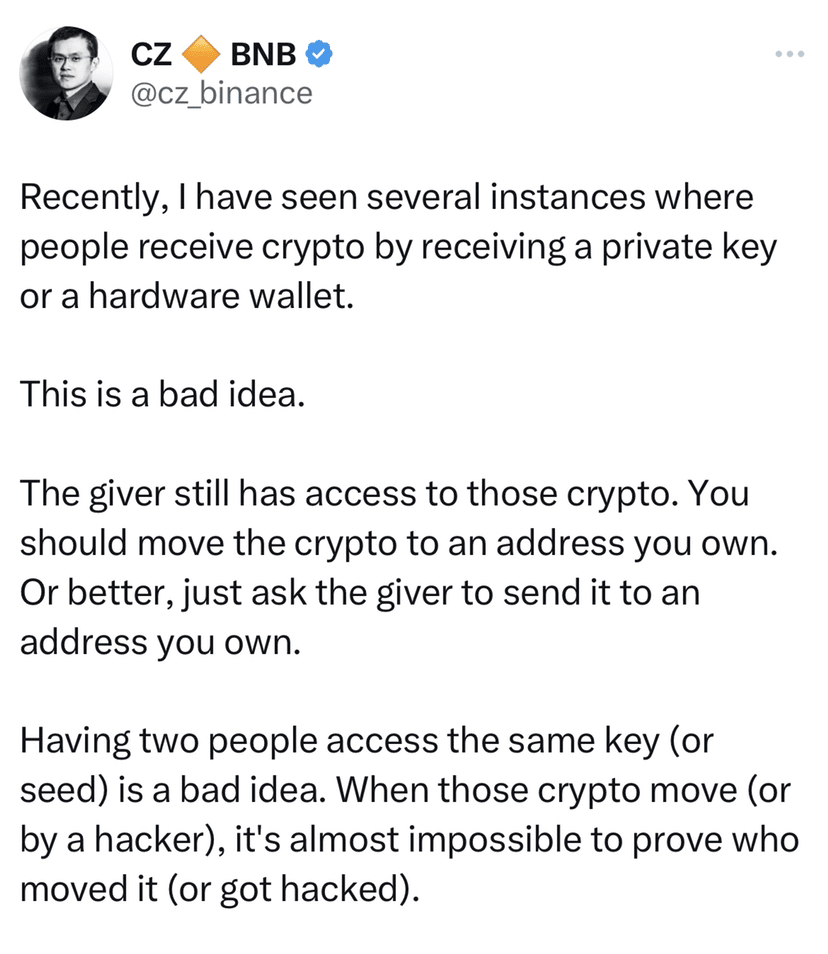Open the @cz_binance handle link
The width and height of the screenshot is (828, 954).
coord(221,93)
